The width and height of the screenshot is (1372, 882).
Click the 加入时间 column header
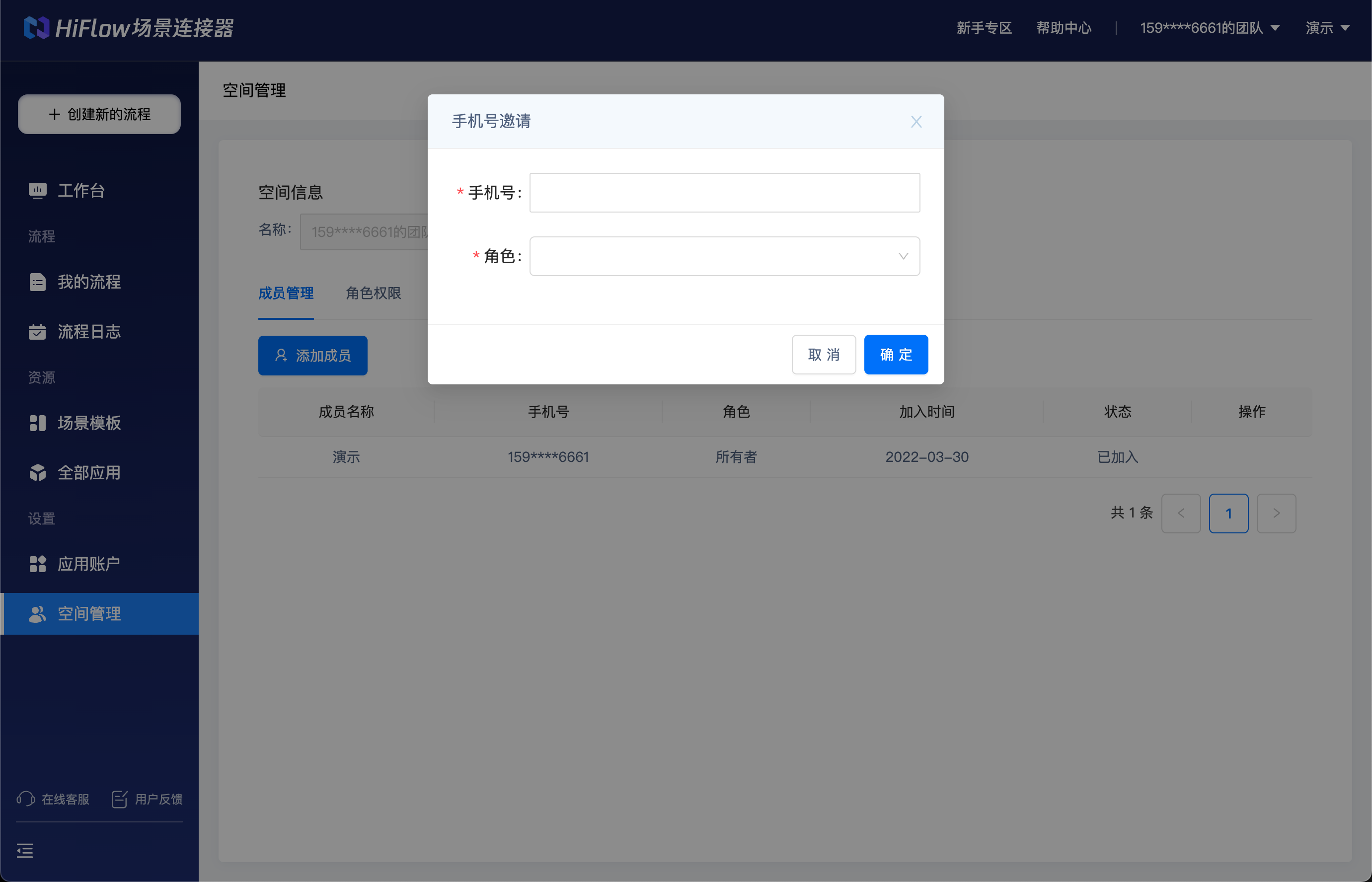tap(927, 412)
